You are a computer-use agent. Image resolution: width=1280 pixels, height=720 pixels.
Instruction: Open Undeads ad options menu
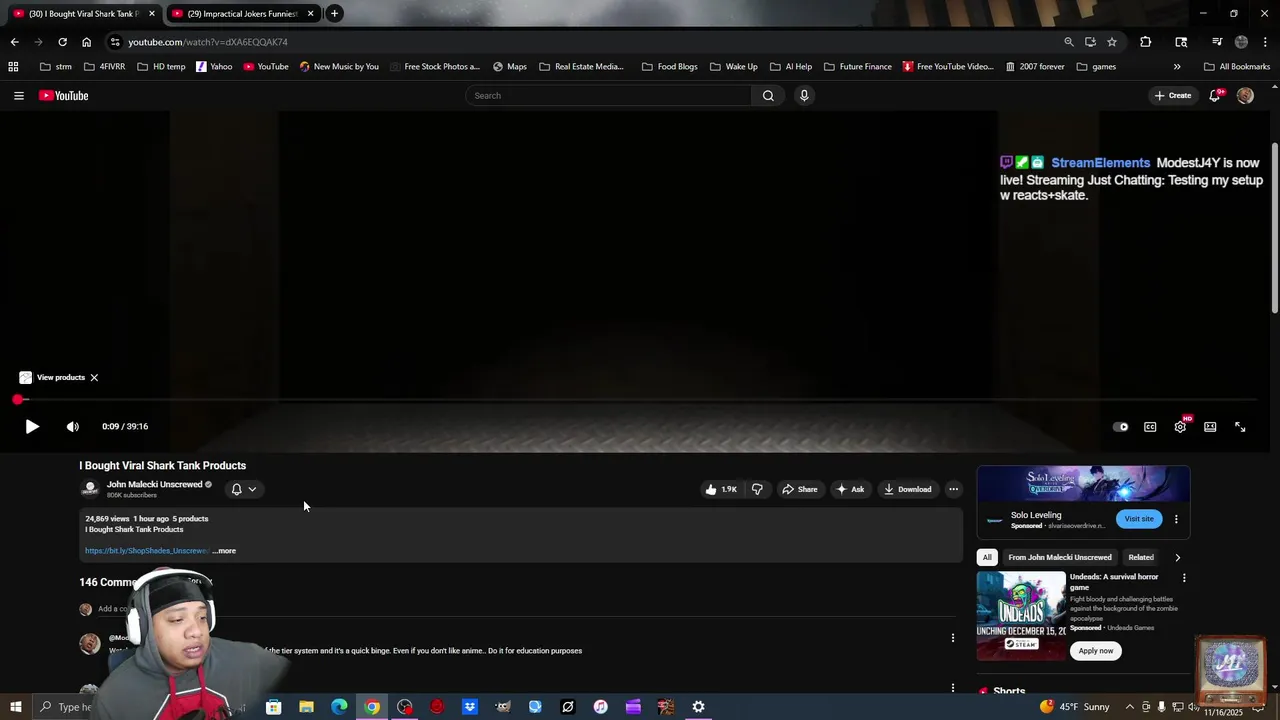pos(1184,578)
